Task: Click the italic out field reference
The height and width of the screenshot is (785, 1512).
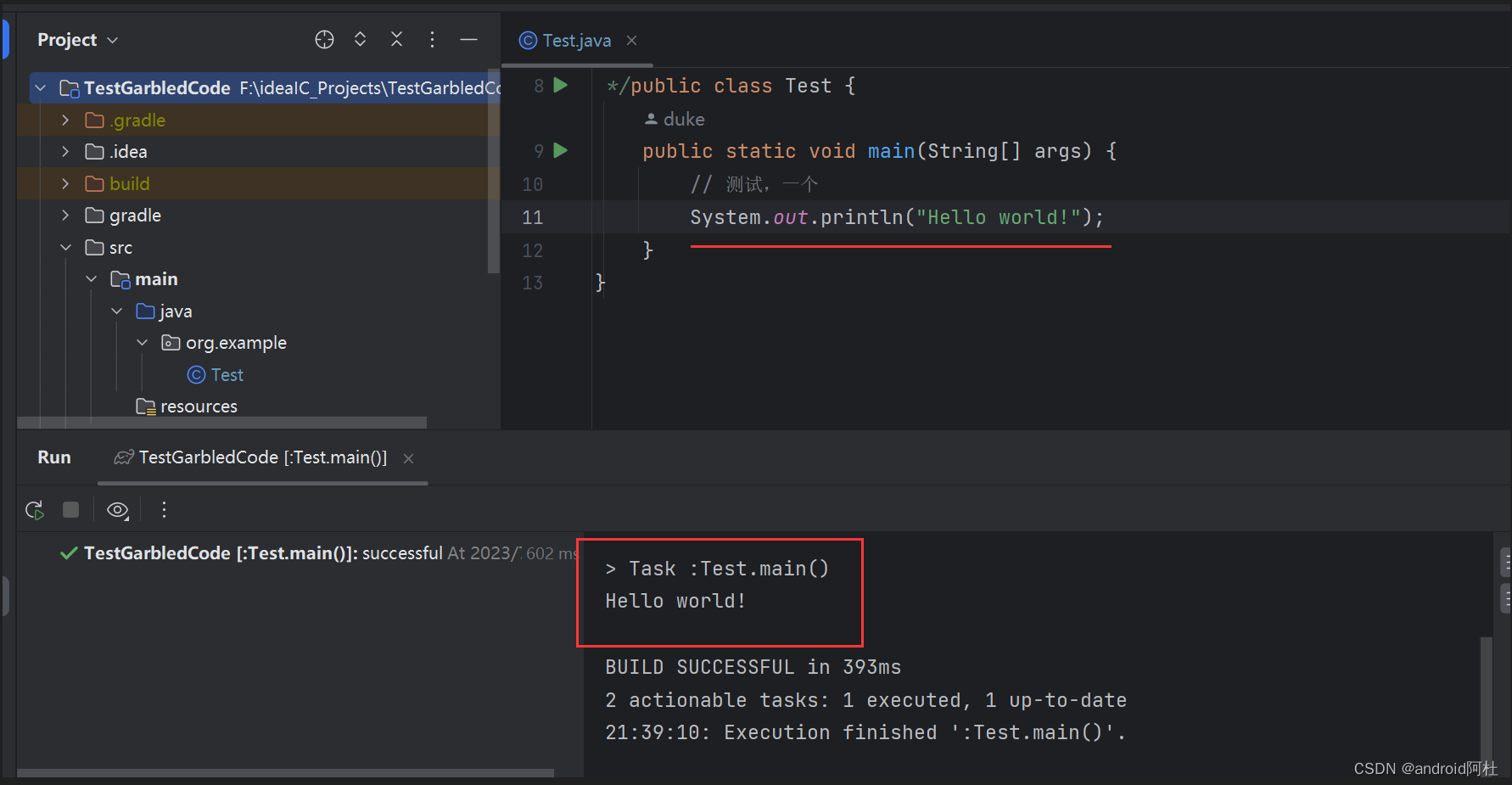Action: tap(790, 217)
